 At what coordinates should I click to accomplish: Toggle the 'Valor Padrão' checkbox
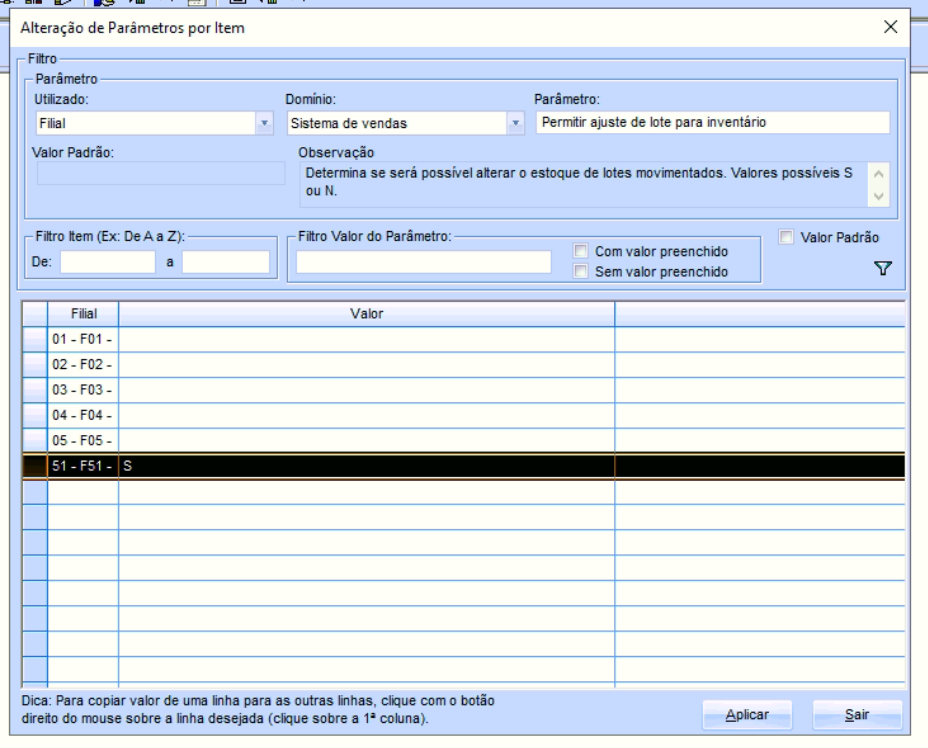(x=786, y=236)
